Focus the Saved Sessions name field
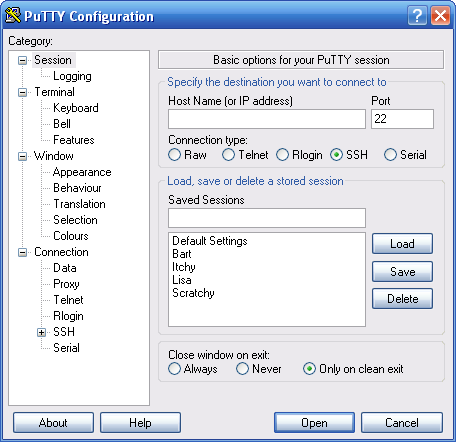The height and width of the screenshot is (442, 456). pos(267,218)
